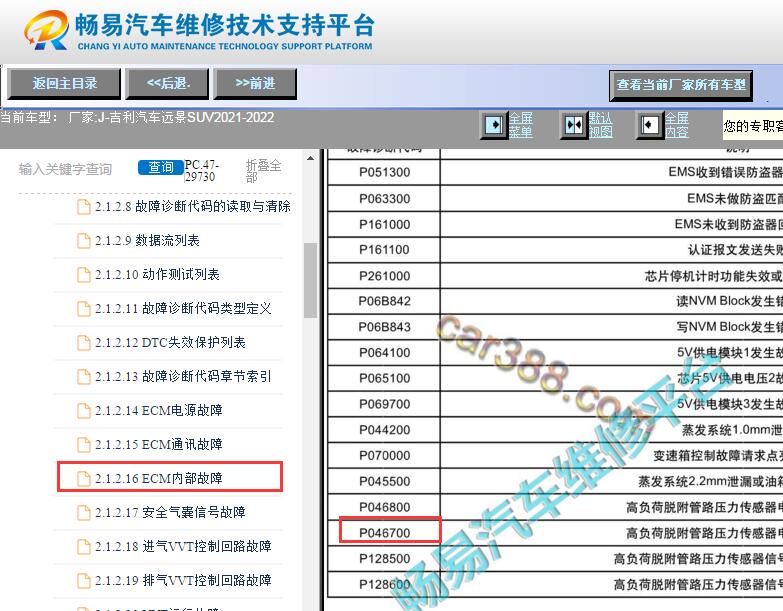
Task: Click the P070000 code cell
Action: 384,455
